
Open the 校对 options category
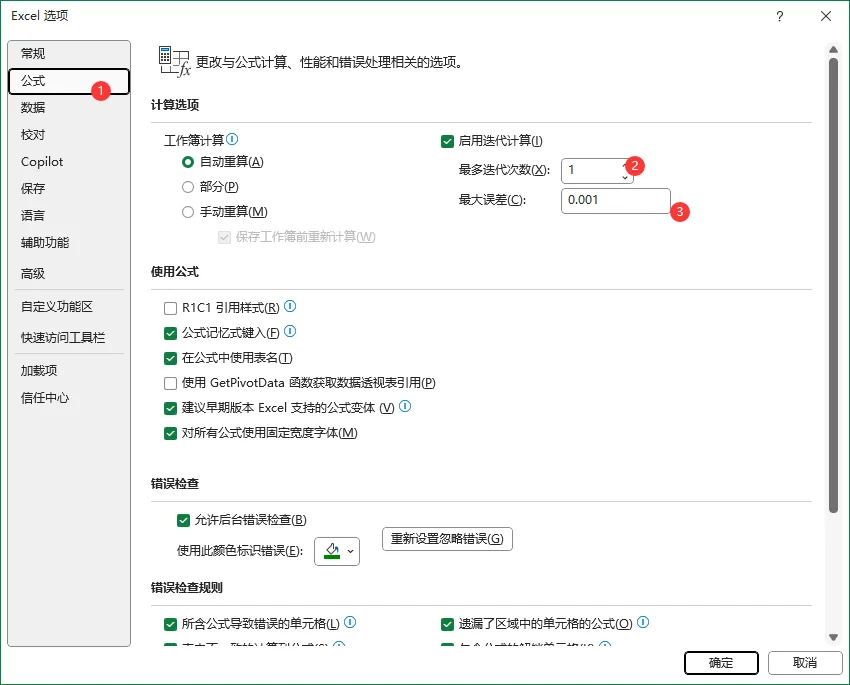click(69, 135)
